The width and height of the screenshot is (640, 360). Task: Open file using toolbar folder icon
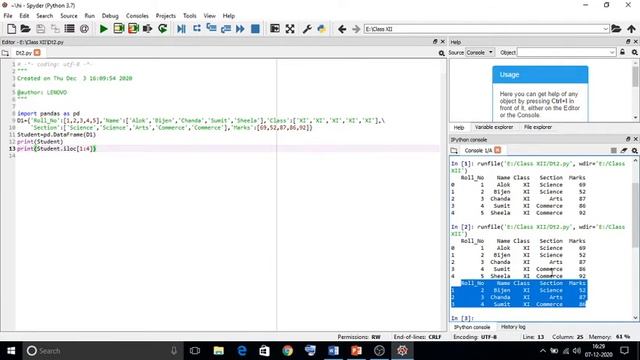click(x=25, y=29)
